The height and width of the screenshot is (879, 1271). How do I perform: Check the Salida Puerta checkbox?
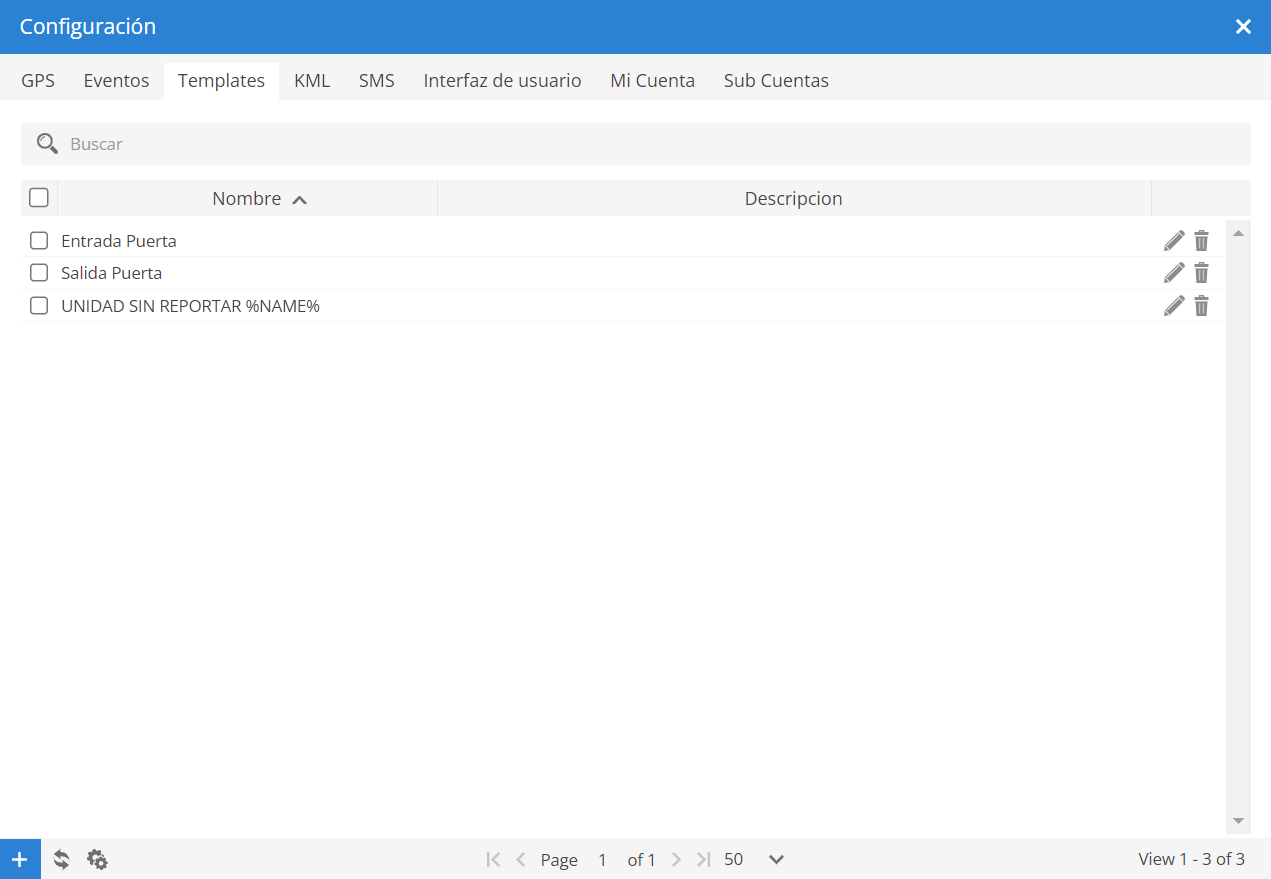[39, 273]
